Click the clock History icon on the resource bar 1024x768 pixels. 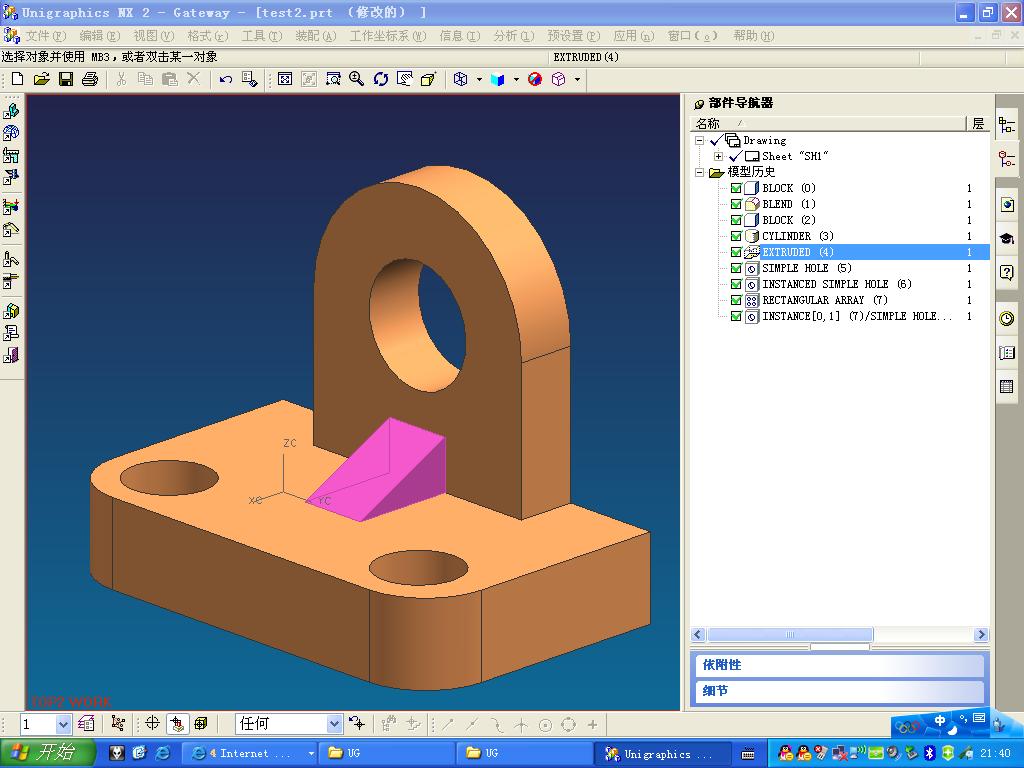coord(1007,318)
